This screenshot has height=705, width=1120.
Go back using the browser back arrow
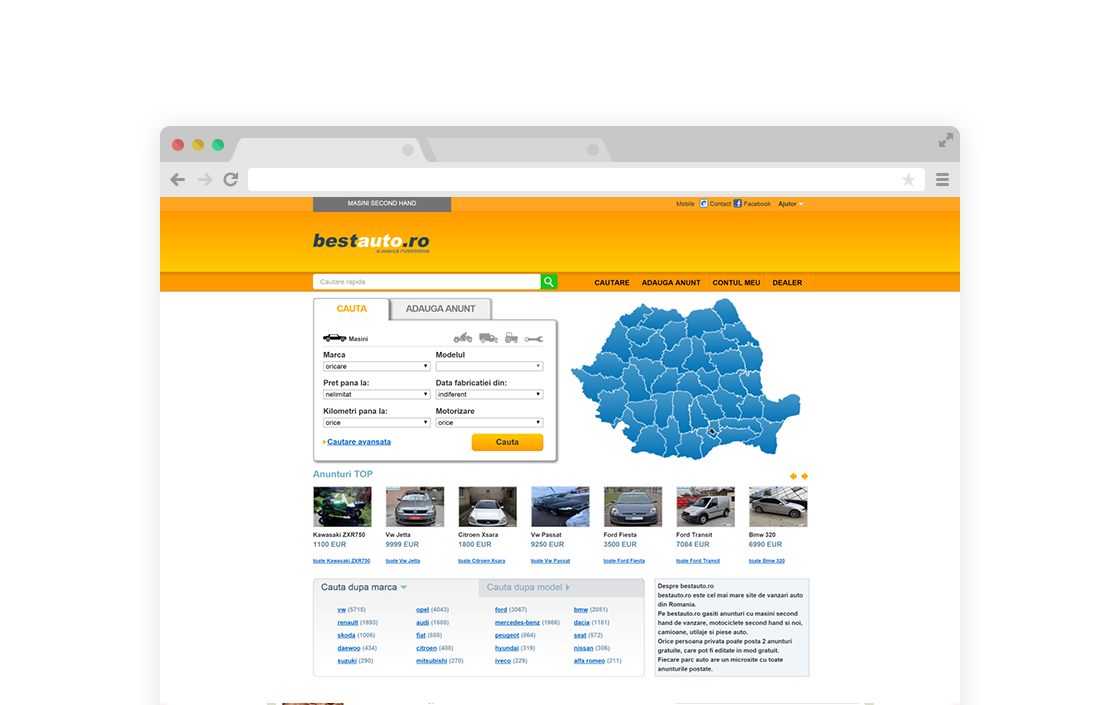(178, 179)
